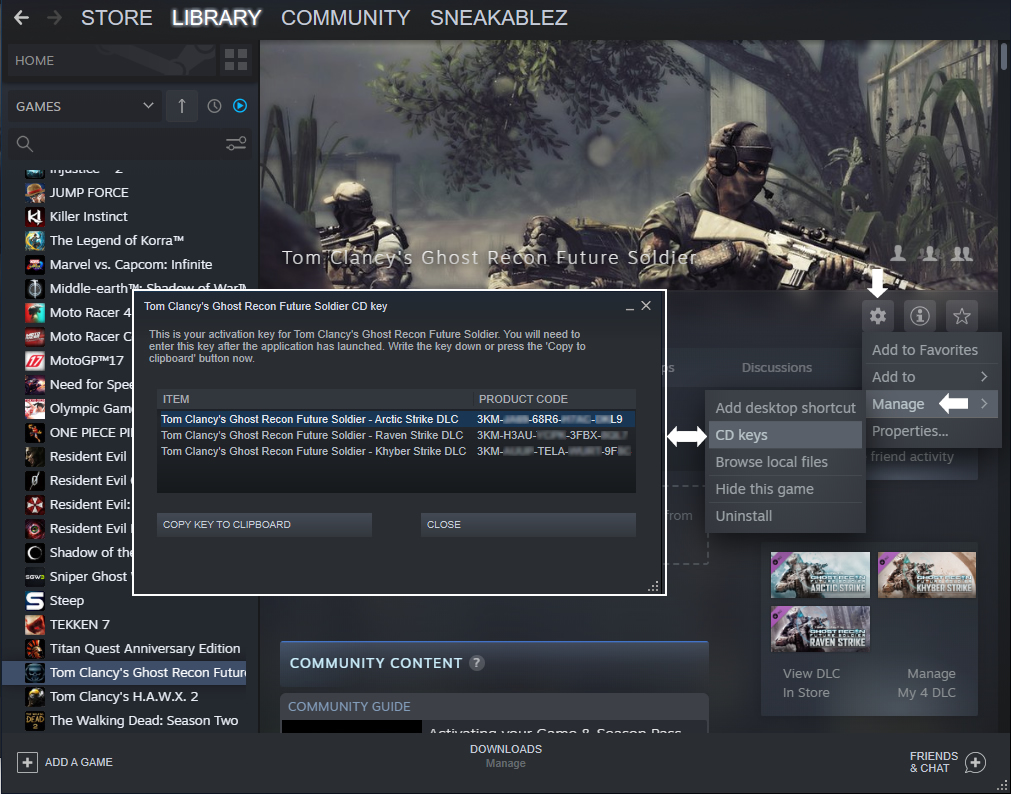Click The Legend of Korra icon
The width and height of the screenshot is (1011, 794).
(35, 240)
